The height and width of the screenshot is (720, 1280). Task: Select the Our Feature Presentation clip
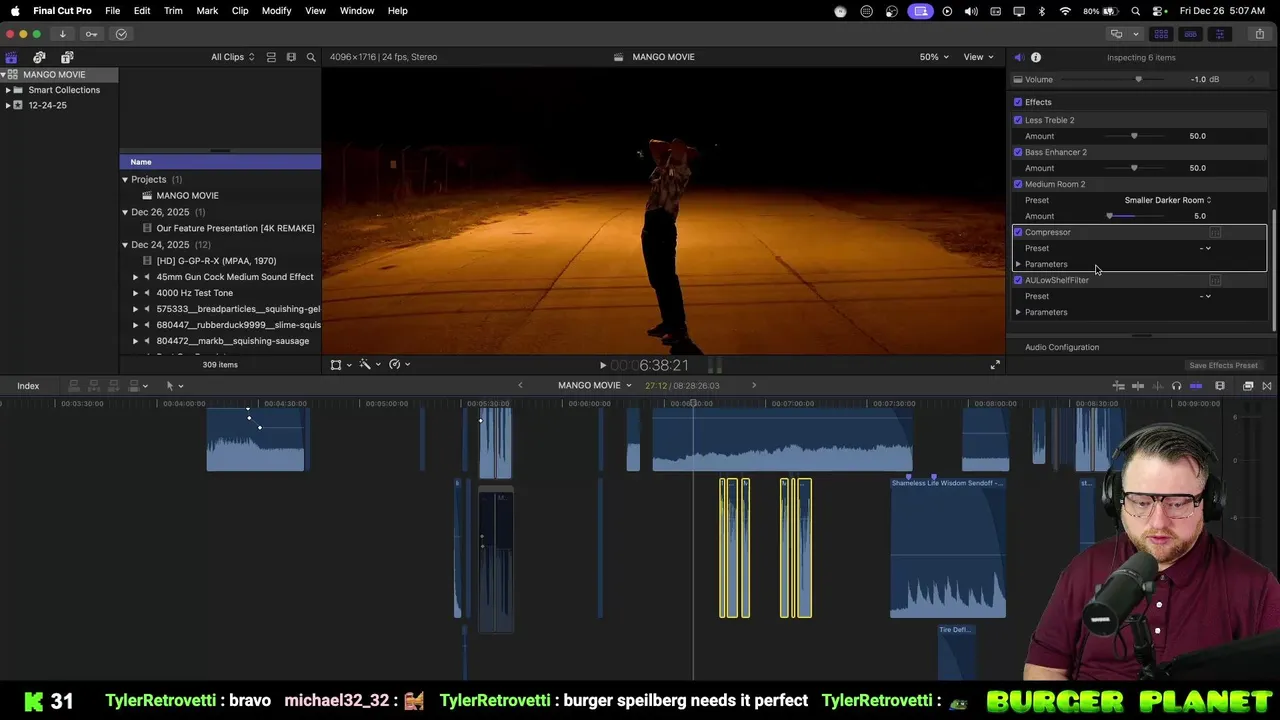235,228
